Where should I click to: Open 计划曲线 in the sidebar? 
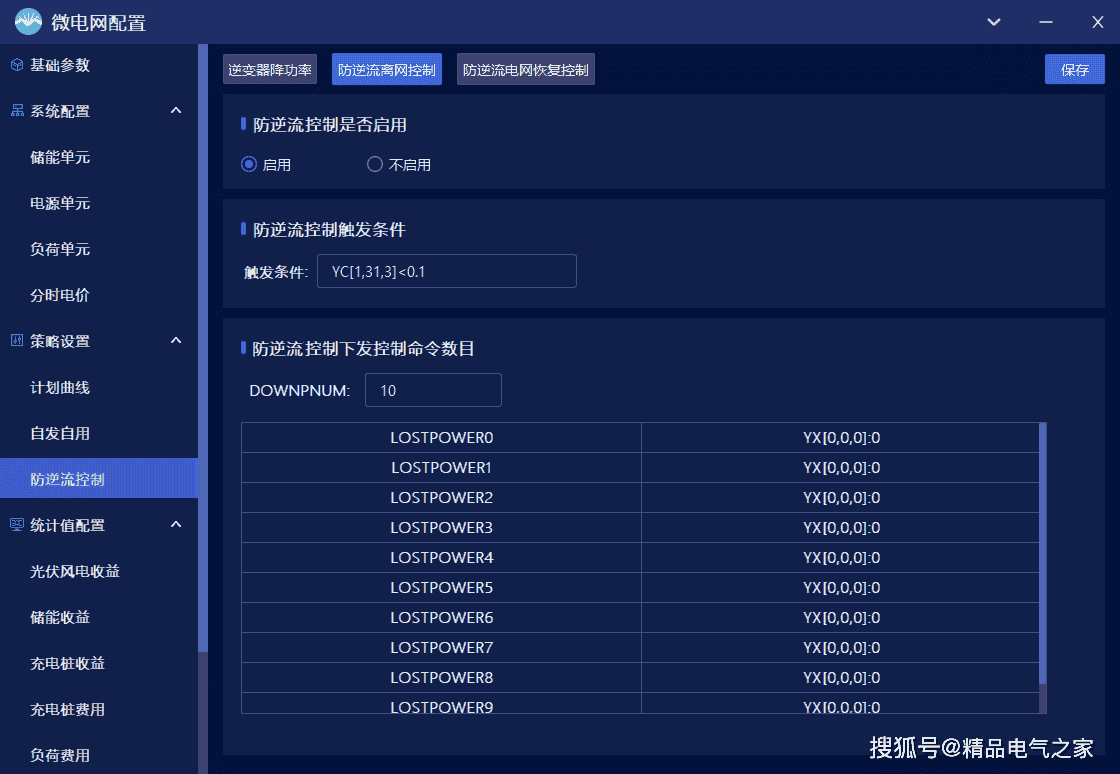pos(60,387)
